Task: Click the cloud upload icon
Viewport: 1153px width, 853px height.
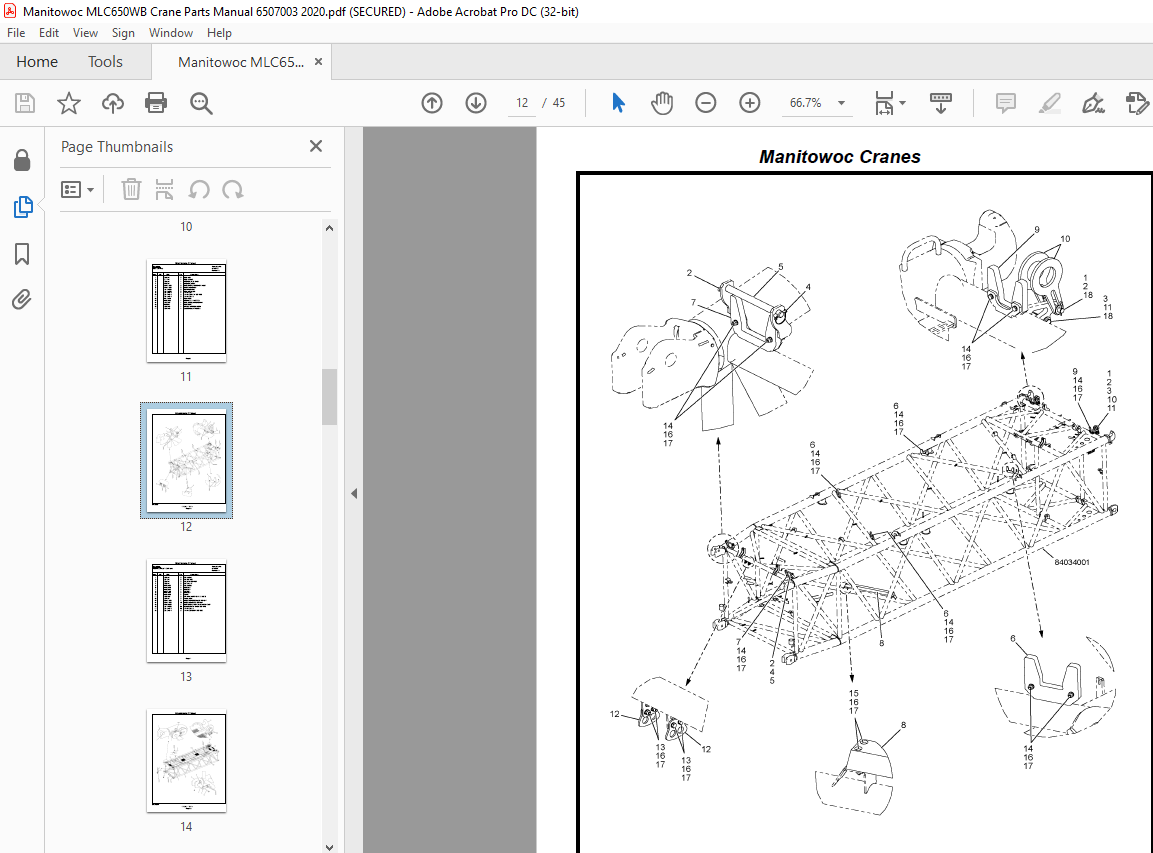Action: 113,103
